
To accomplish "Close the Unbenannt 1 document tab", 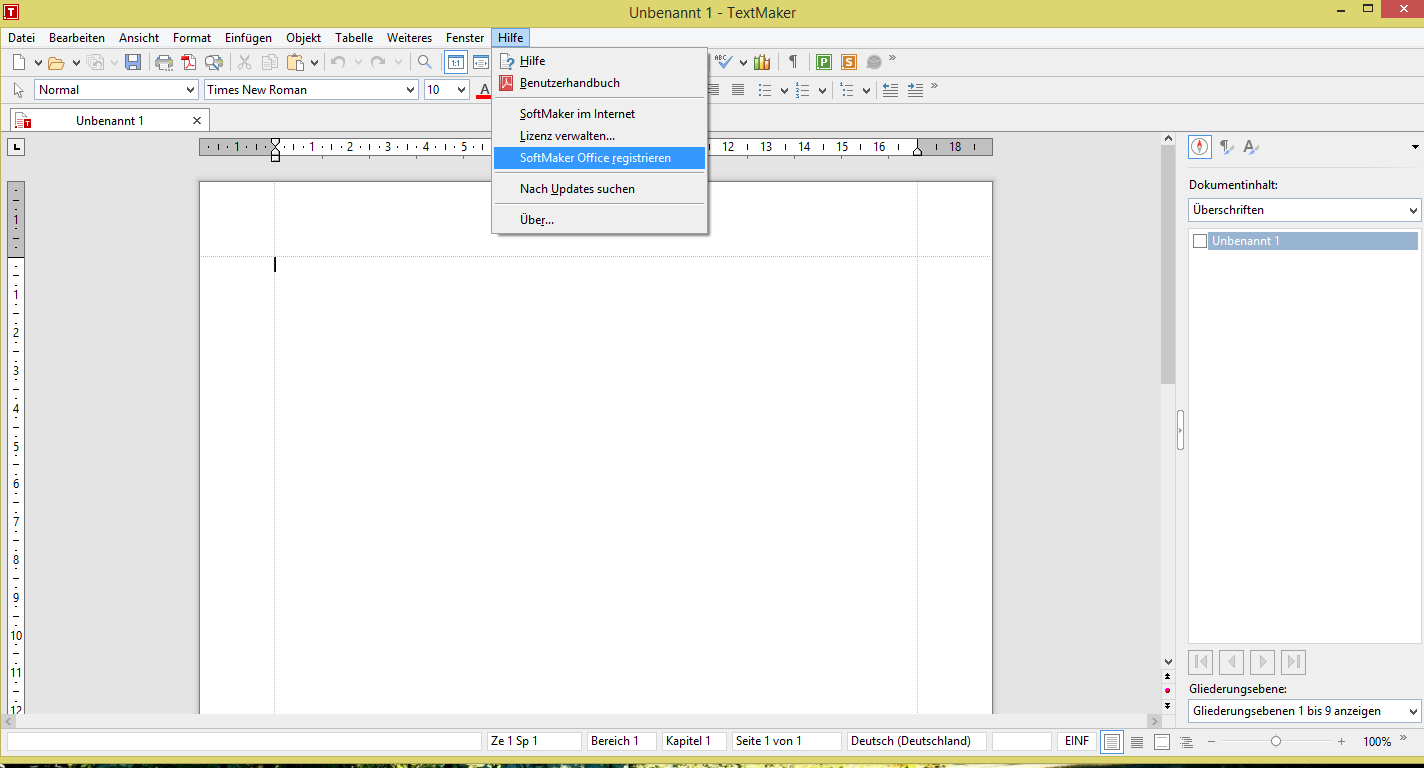I will tap(197, 120).
